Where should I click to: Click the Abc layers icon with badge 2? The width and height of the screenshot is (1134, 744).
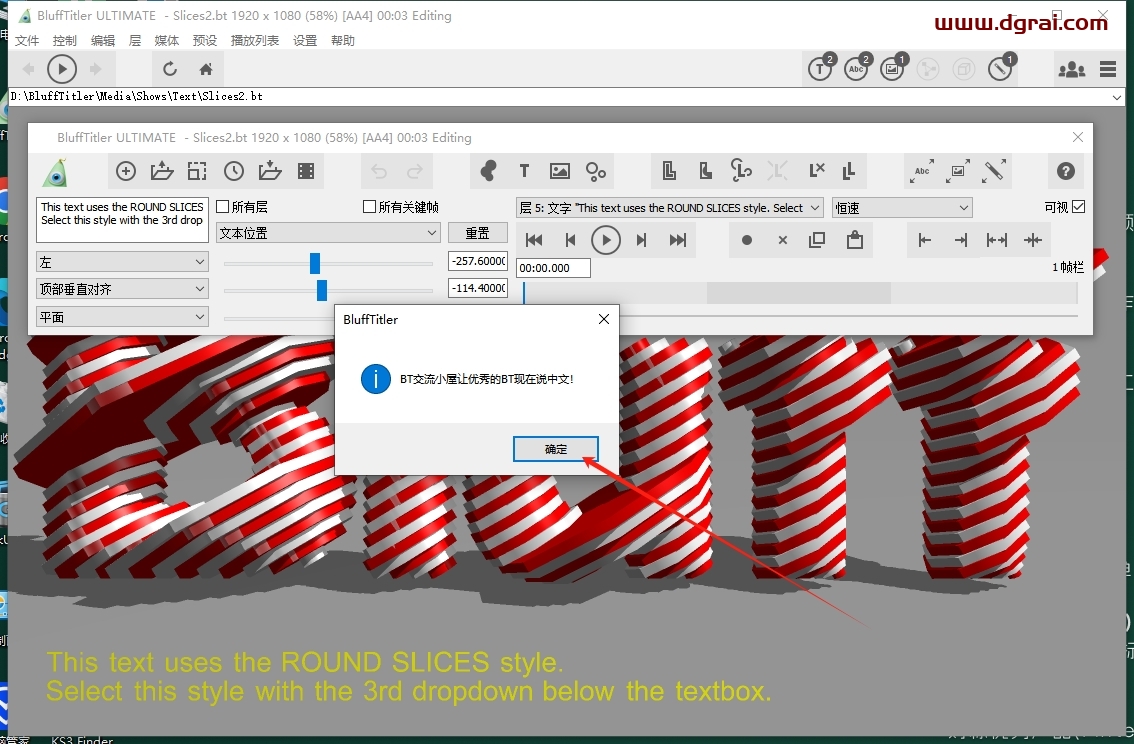pos(857,68)
